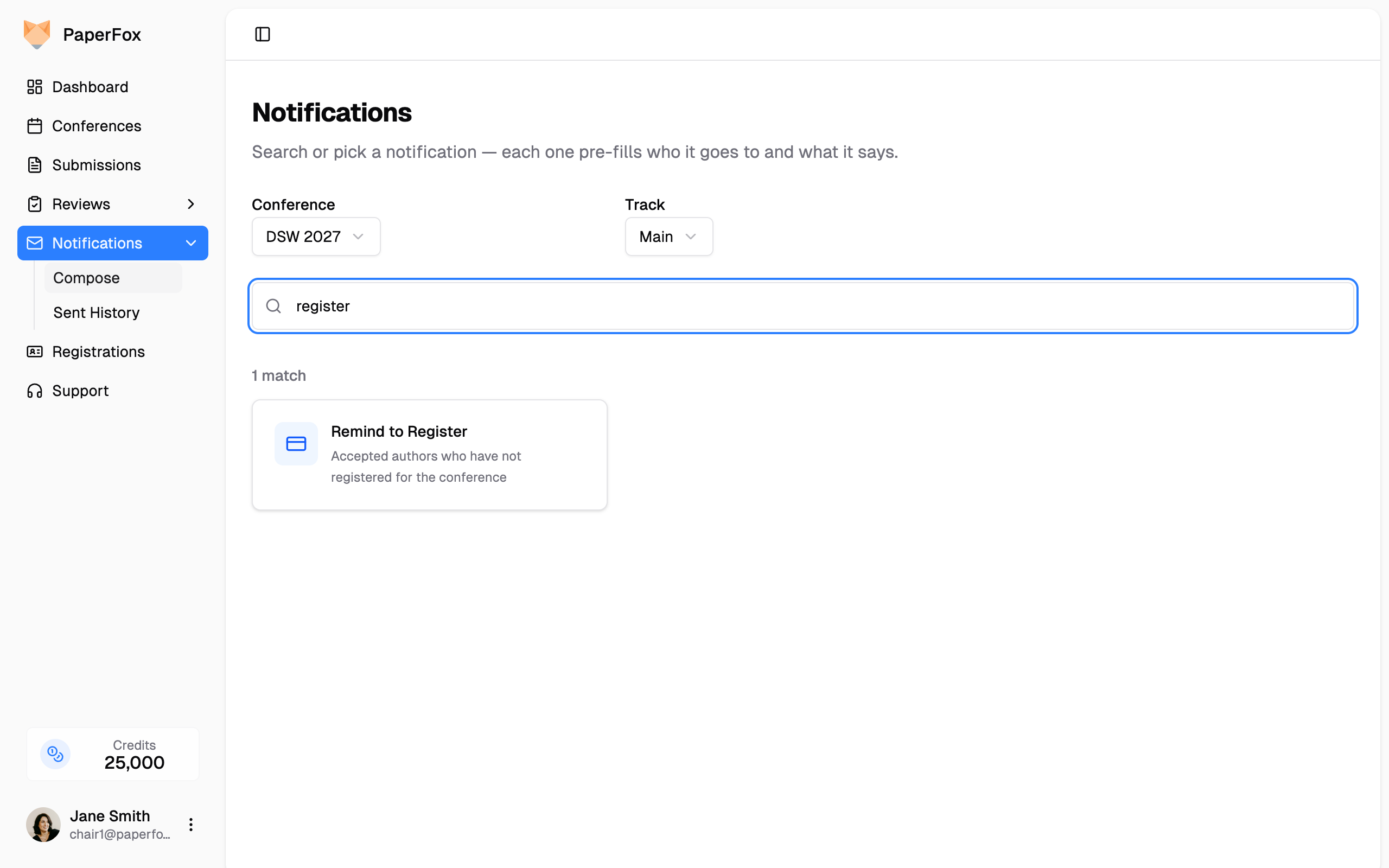Viewport: 1389px width, 868px height.
Task: Click the Credits coins icon
Action: point(55,754)
